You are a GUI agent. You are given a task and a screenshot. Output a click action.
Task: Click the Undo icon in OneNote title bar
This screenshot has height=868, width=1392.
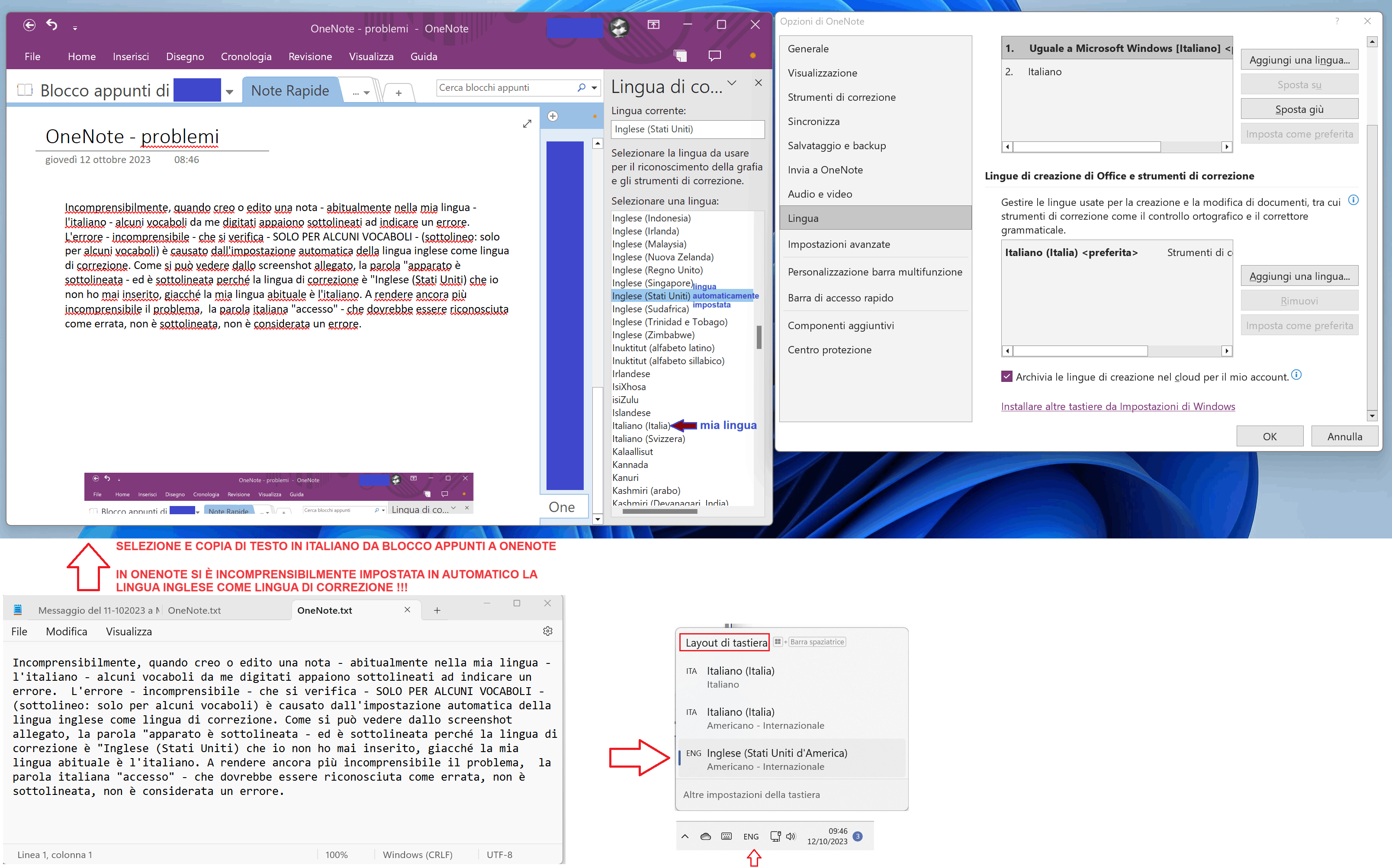point(52,25)
